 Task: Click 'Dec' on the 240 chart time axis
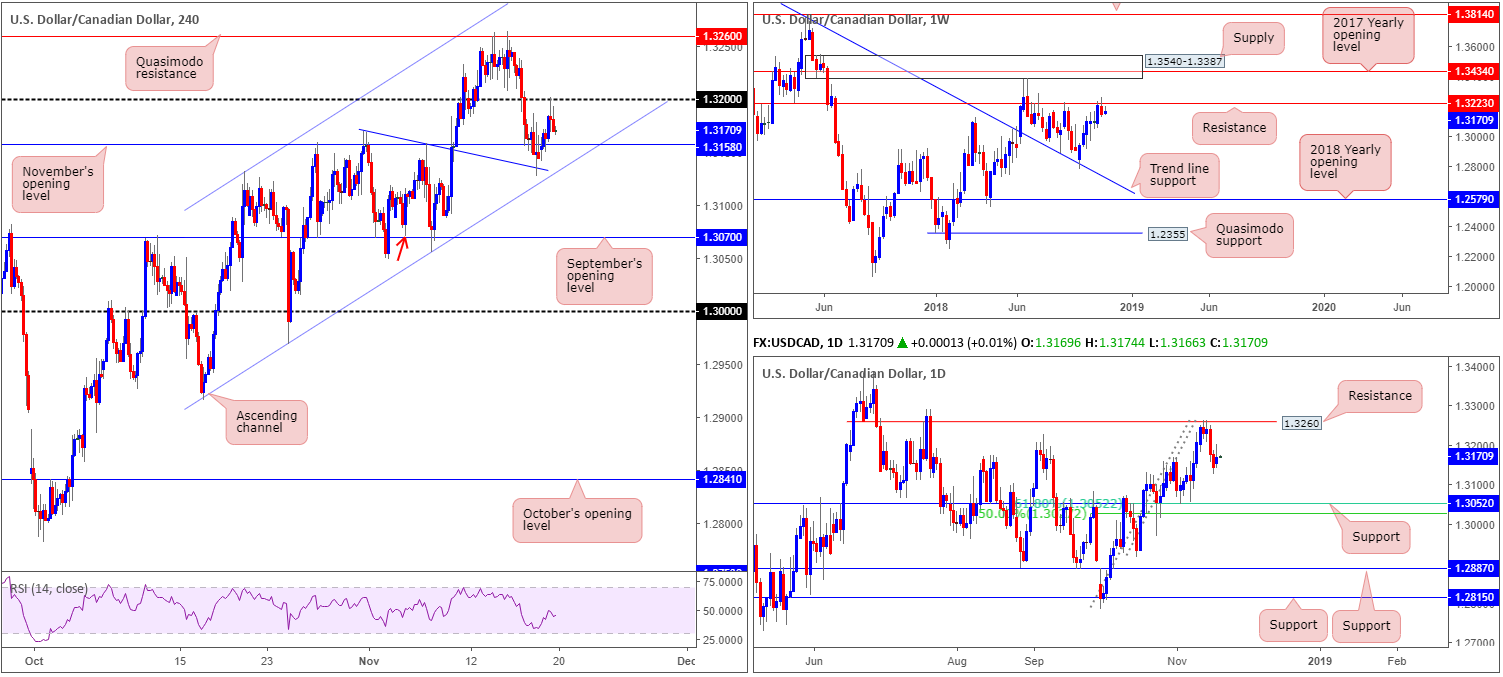[x=685, y=661]
